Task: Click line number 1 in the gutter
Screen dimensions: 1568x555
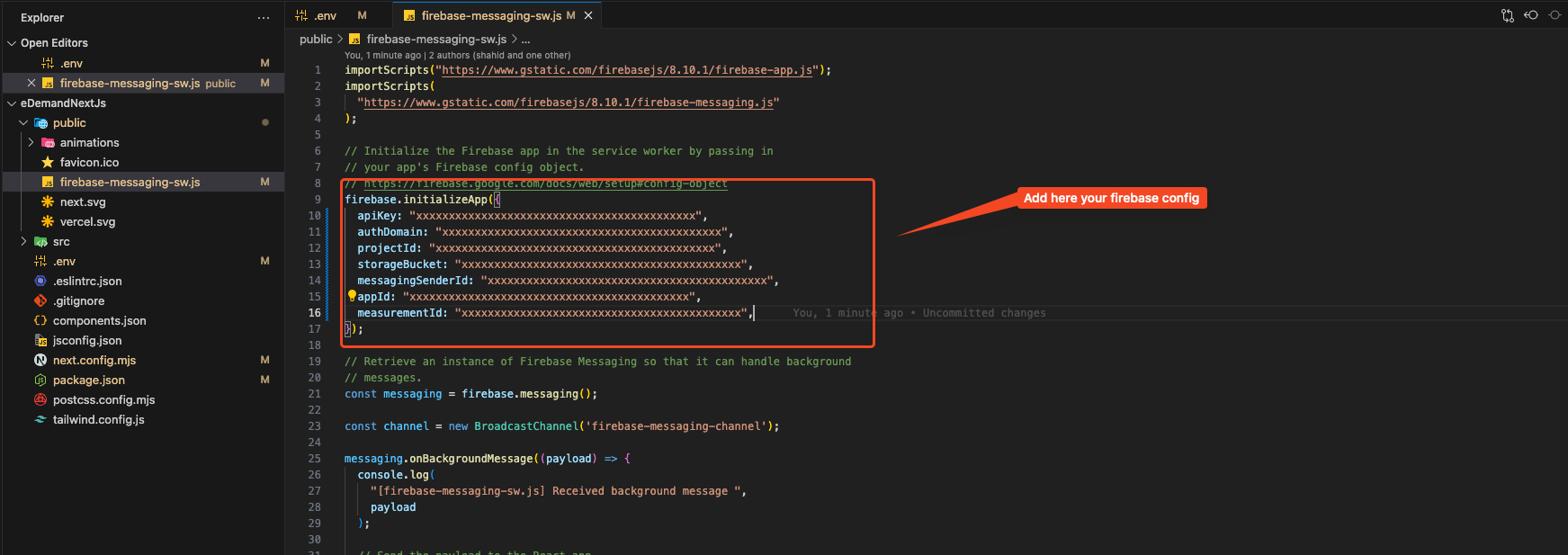Action: (x=318, y=70)
